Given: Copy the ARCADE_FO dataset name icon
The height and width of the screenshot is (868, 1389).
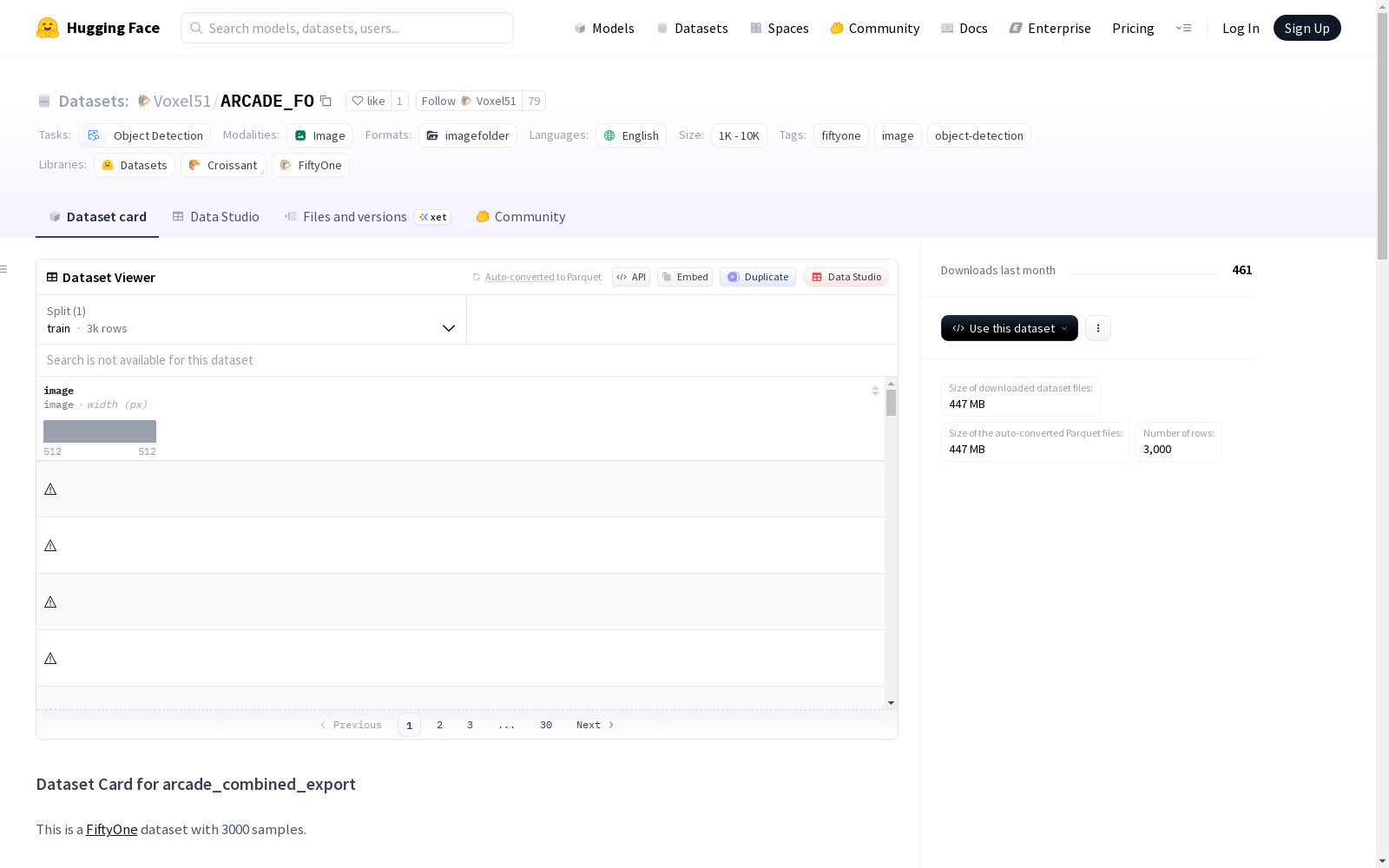Looking at the screenshot, I should pyautogui.click(x=326, y=101).
